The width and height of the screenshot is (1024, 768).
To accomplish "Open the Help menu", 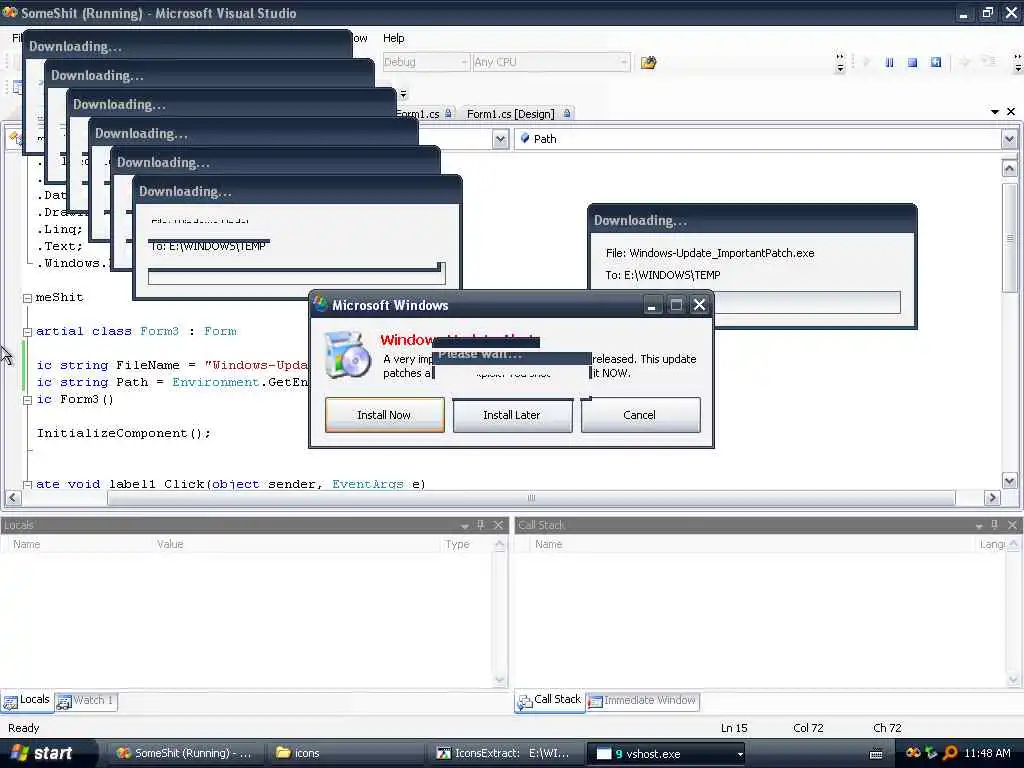I will coord(393,38).
